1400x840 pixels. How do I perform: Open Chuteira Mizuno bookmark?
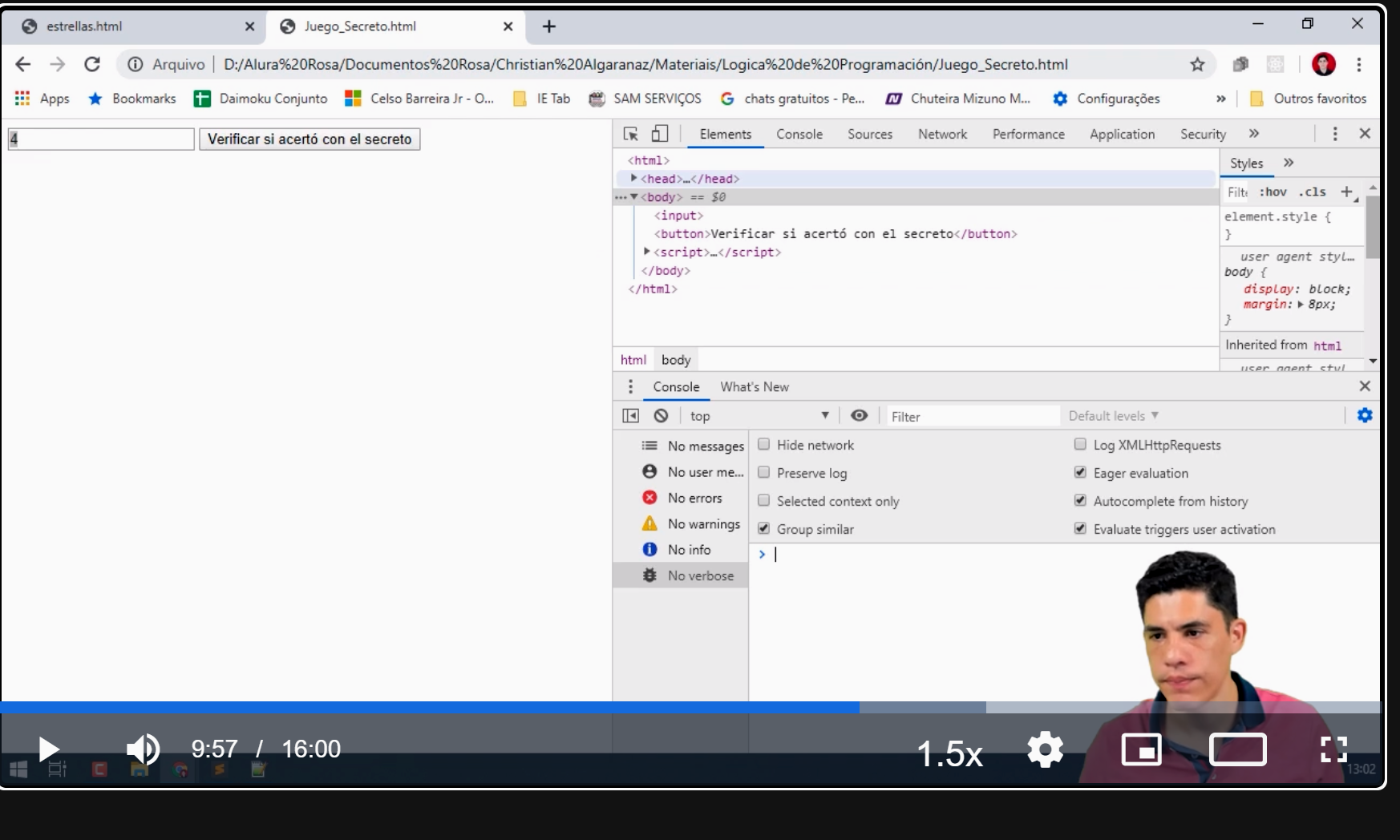coord(958,99)
